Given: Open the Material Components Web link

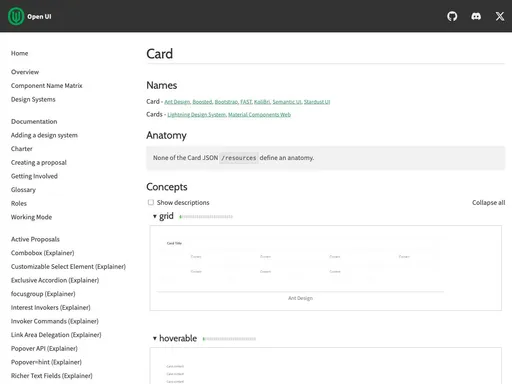Looking at the screenshot, I should [x=259, y=115].
